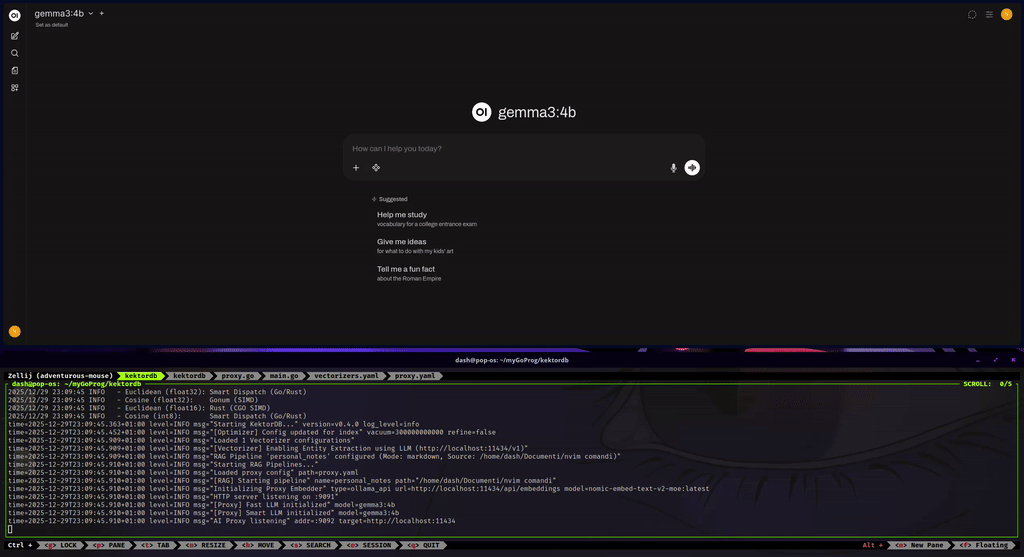Viewport: 1024px width, 557px height.
Task: Expand the gemma3:4b model selector dropdown
Action: click(64, 13)
